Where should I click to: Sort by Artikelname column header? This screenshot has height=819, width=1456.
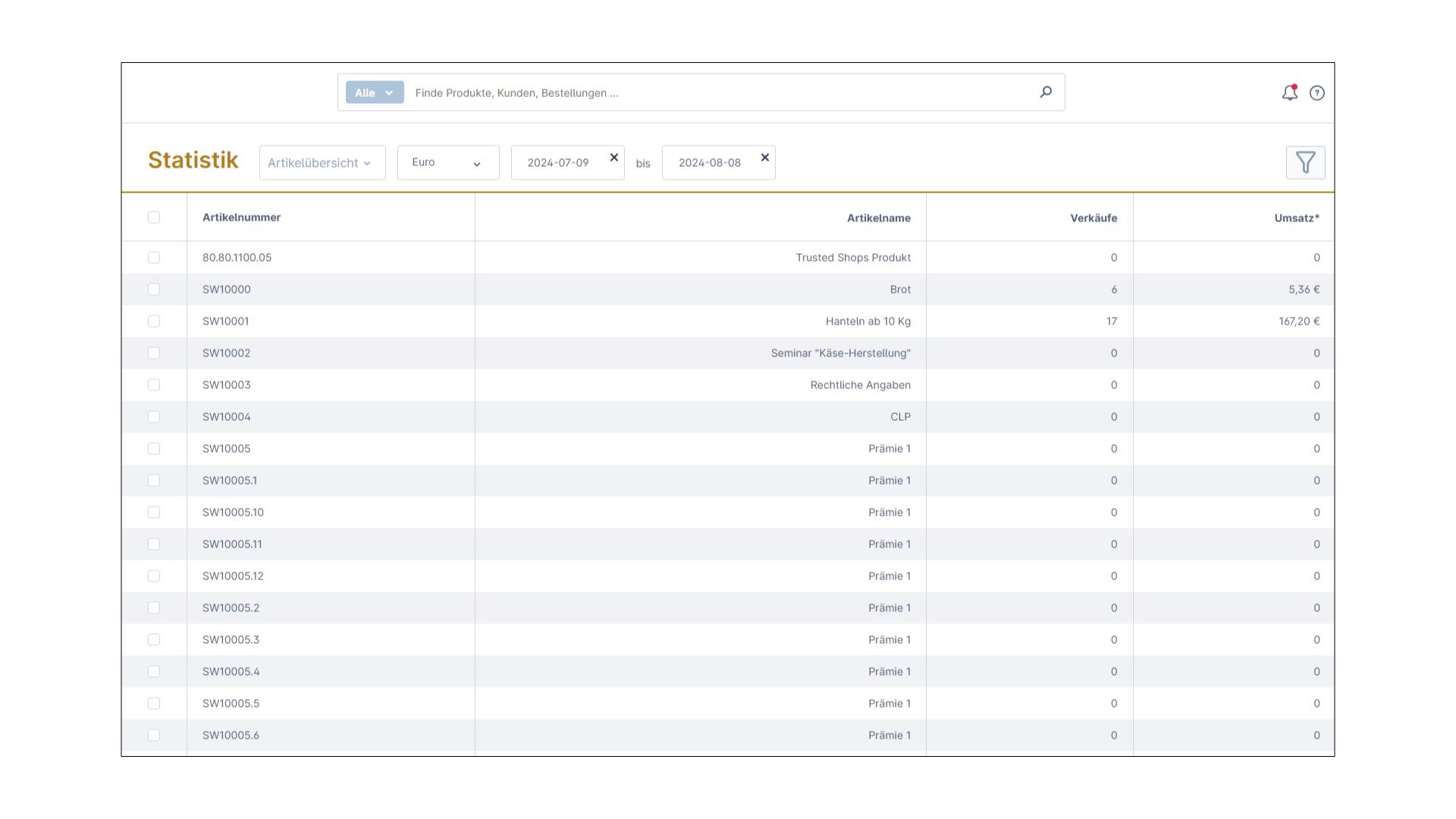879,218
